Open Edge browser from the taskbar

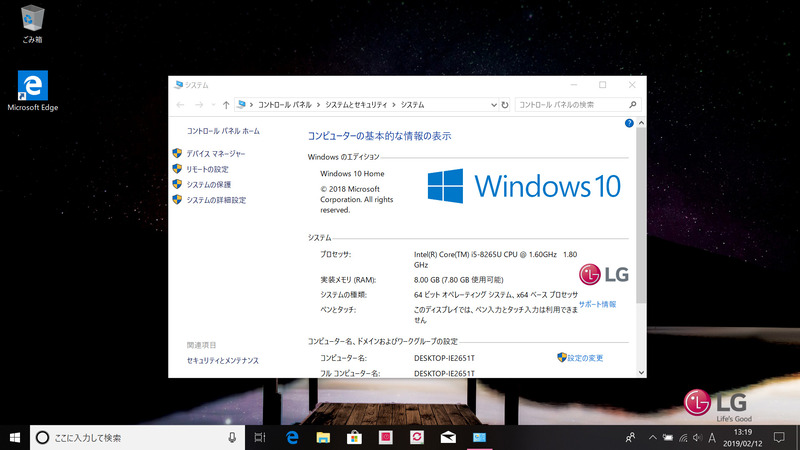pyautogui.click(x=292, y=437)
